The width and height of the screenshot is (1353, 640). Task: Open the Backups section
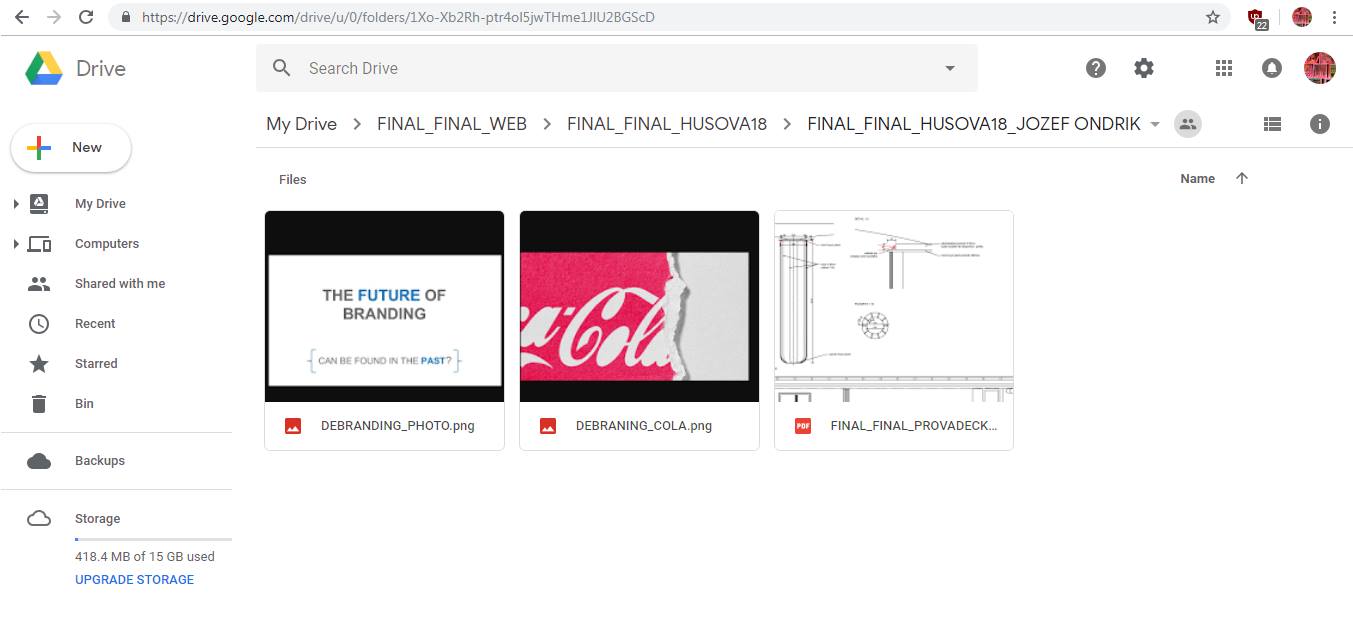point(100,461)
